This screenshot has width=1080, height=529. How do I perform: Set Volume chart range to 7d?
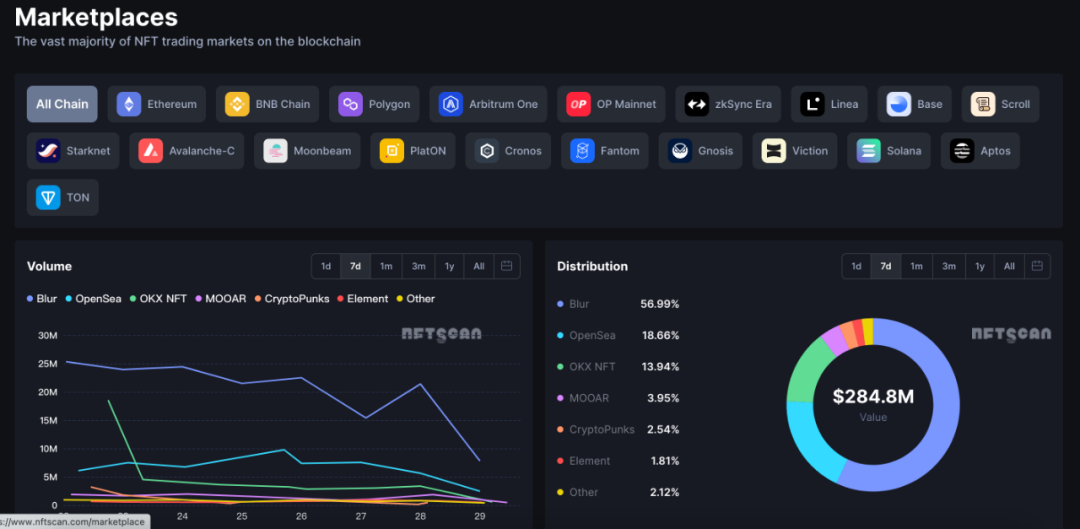click(x=355, y=266)
